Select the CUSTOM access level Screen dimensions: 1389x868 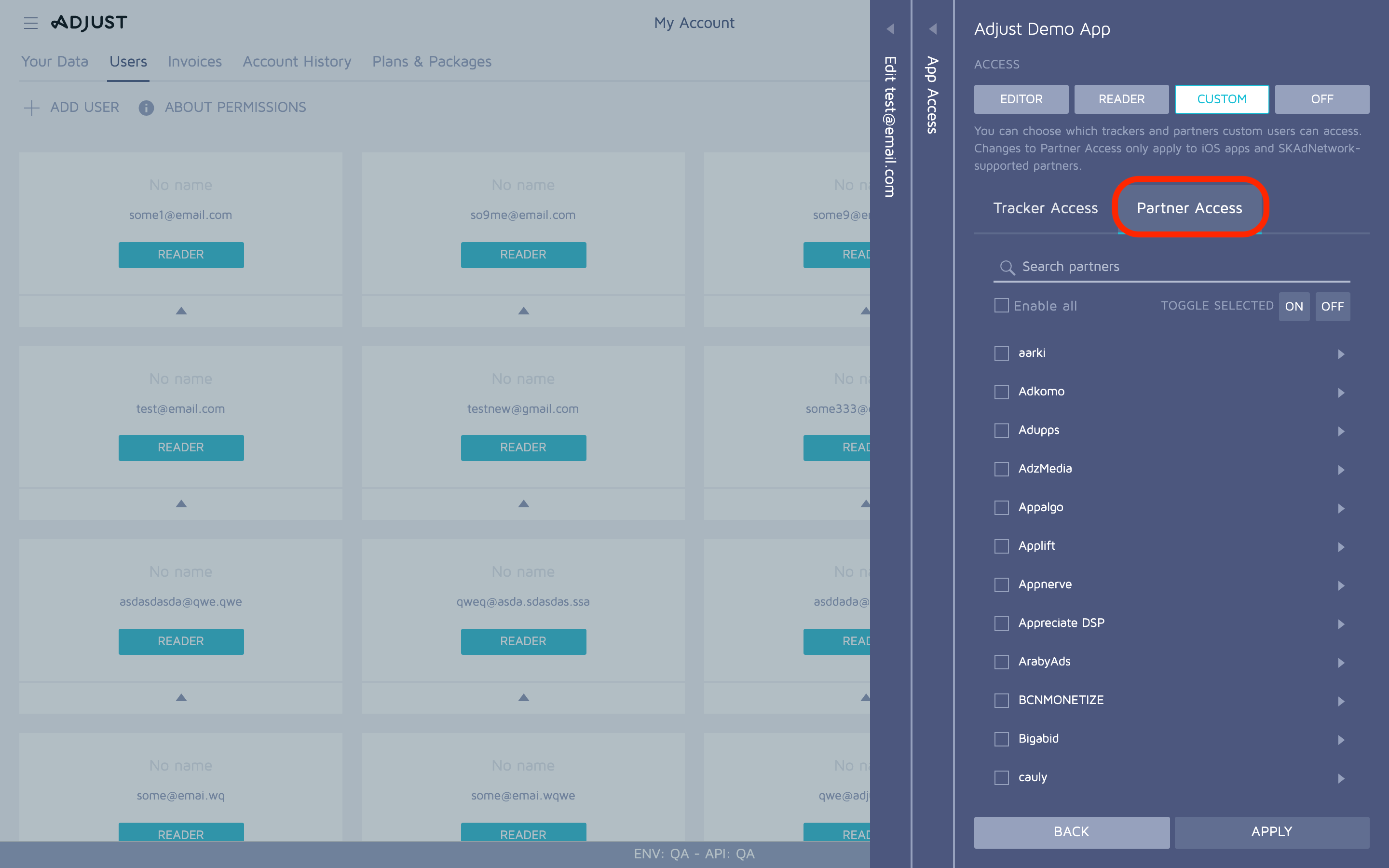coord(1222,99)
